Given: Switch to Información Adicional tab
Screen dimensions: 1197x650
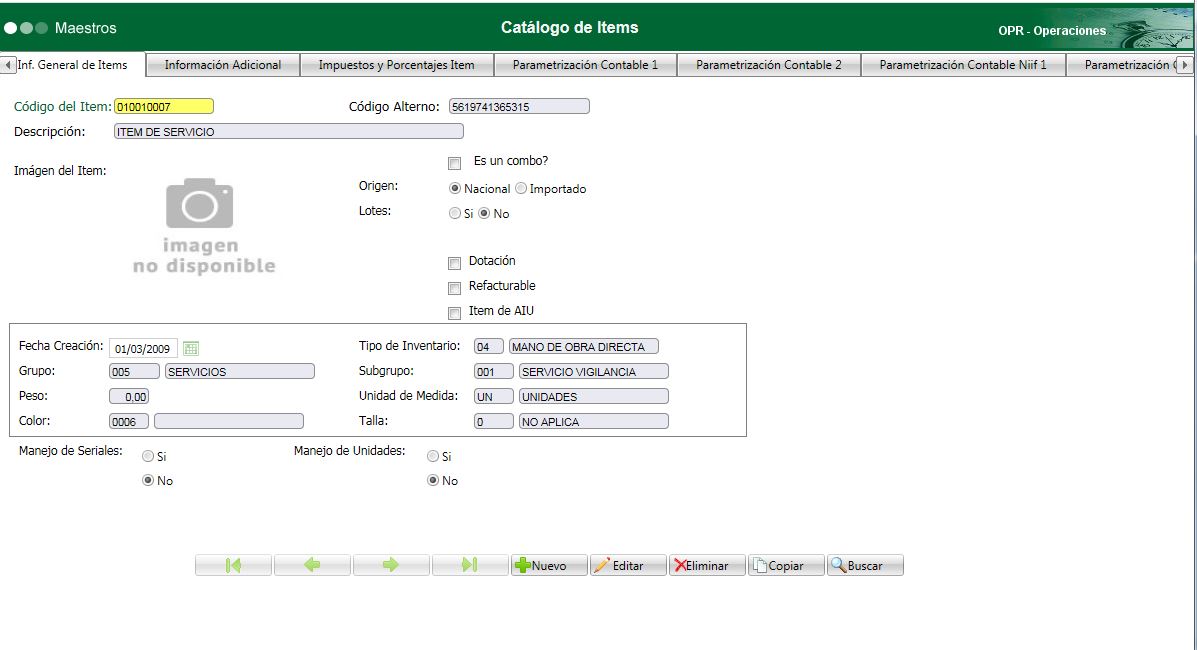Looking at the screenshot, I should [223, 65].
